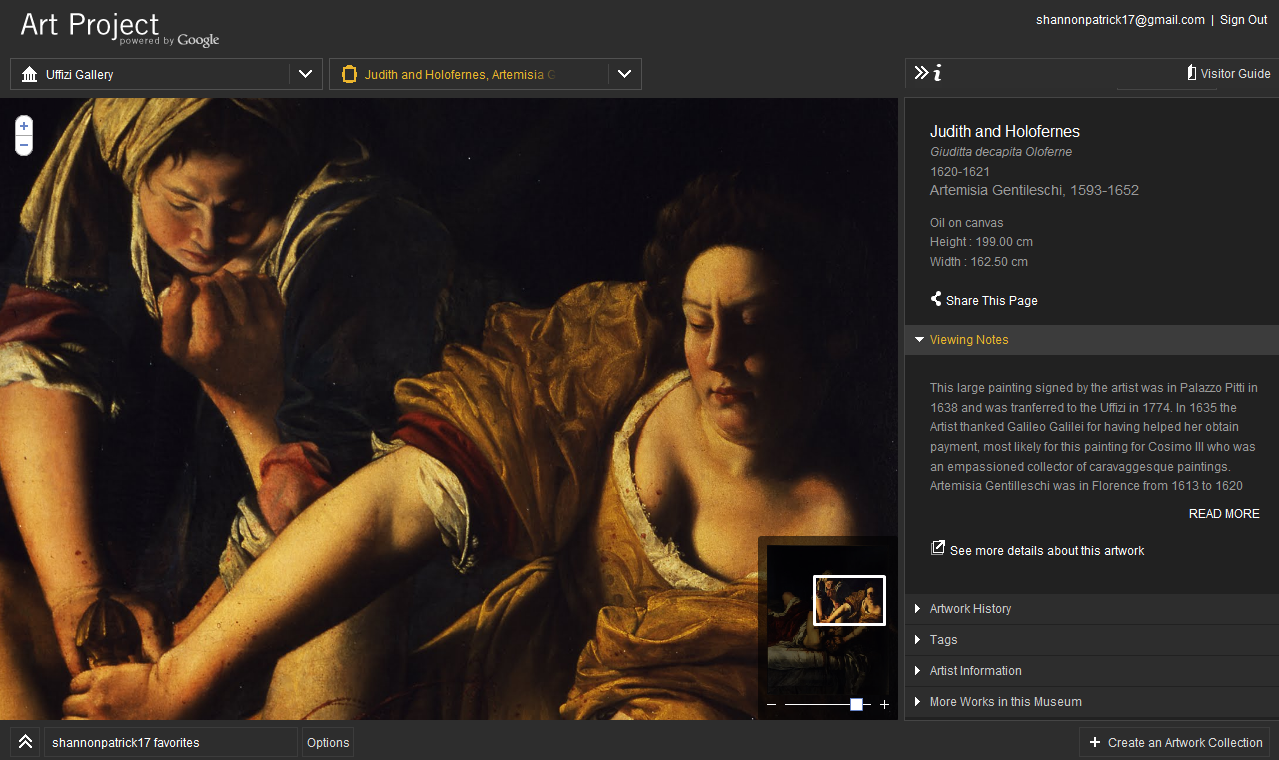
Task: Expand the Artwork History section
Action: coord(1092,609)
